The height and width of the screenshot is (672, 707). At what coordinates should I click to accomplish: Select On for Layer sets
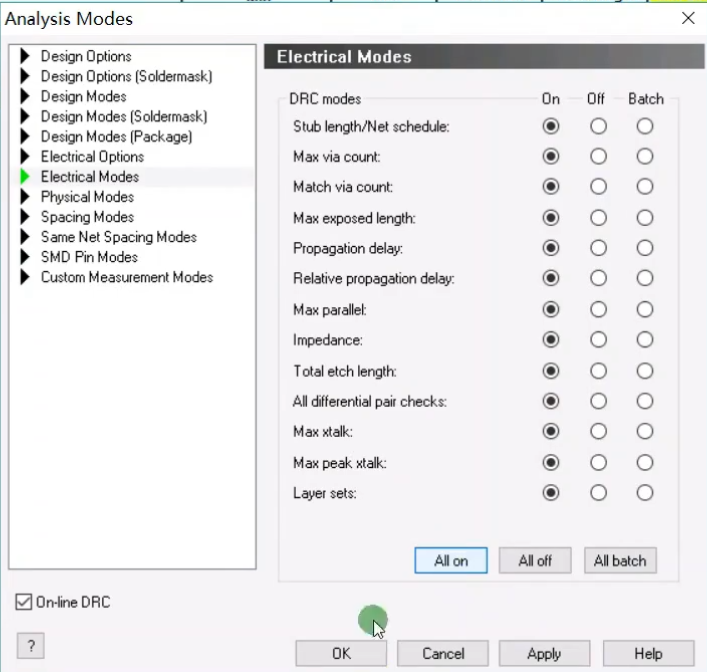(551, 492)
